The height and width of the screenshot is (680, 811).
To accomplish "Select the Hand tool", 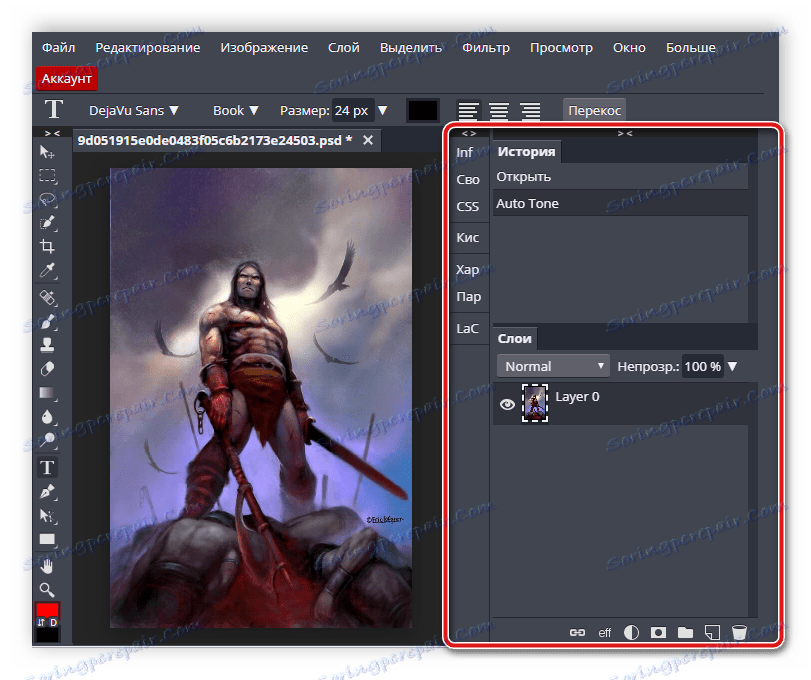I will tap(47, 566).
